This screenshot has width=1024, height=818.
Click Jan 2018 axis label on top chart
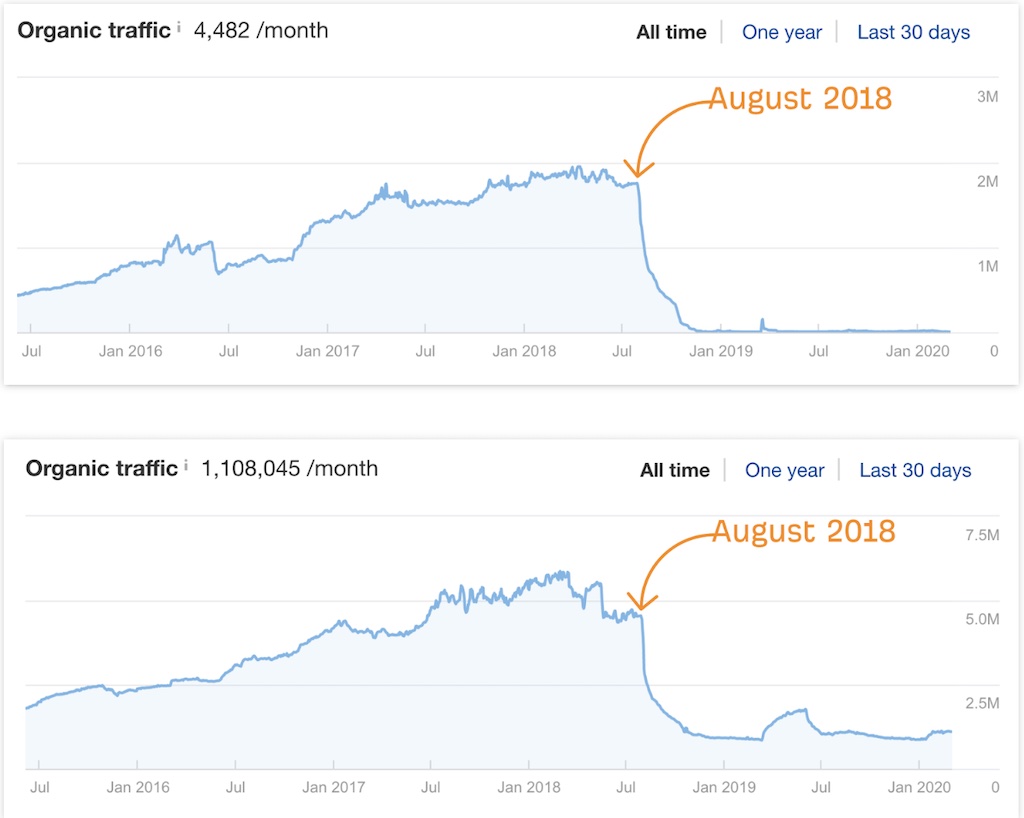pos(524,351)
